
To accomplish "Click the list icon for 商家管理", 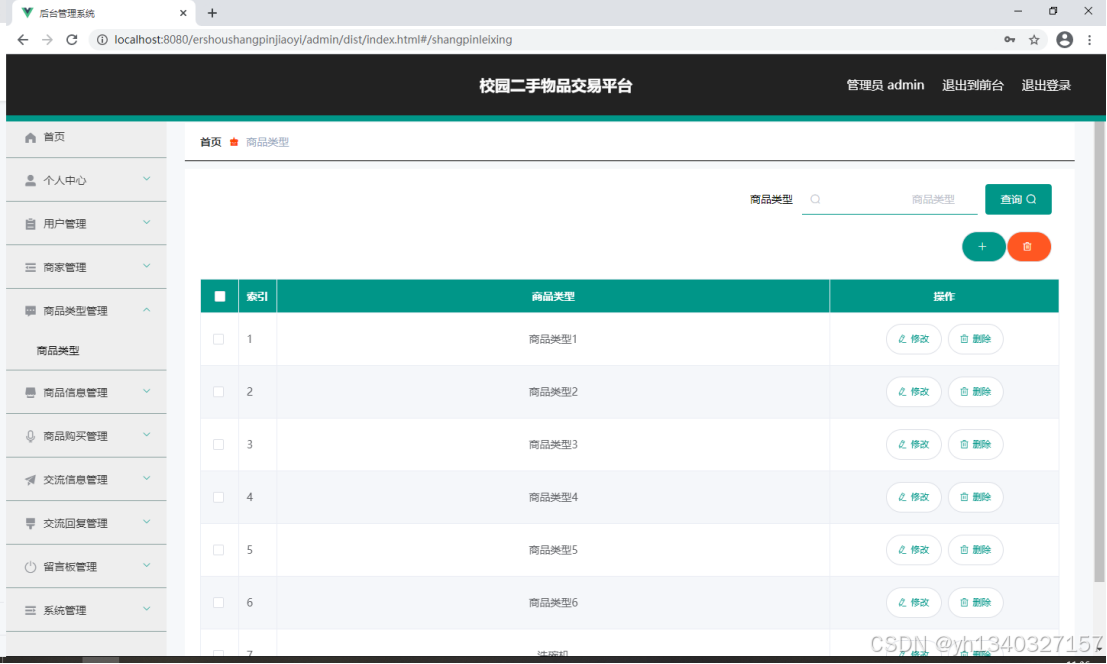I will point(30,267).
